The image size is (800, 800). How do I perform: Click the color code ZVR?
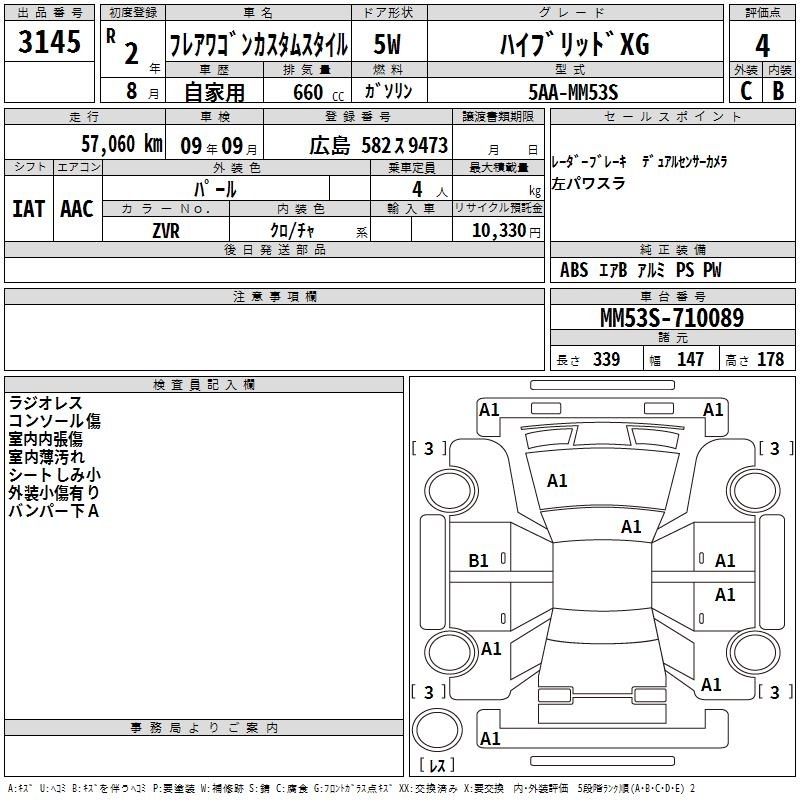(x=166, y=229)
